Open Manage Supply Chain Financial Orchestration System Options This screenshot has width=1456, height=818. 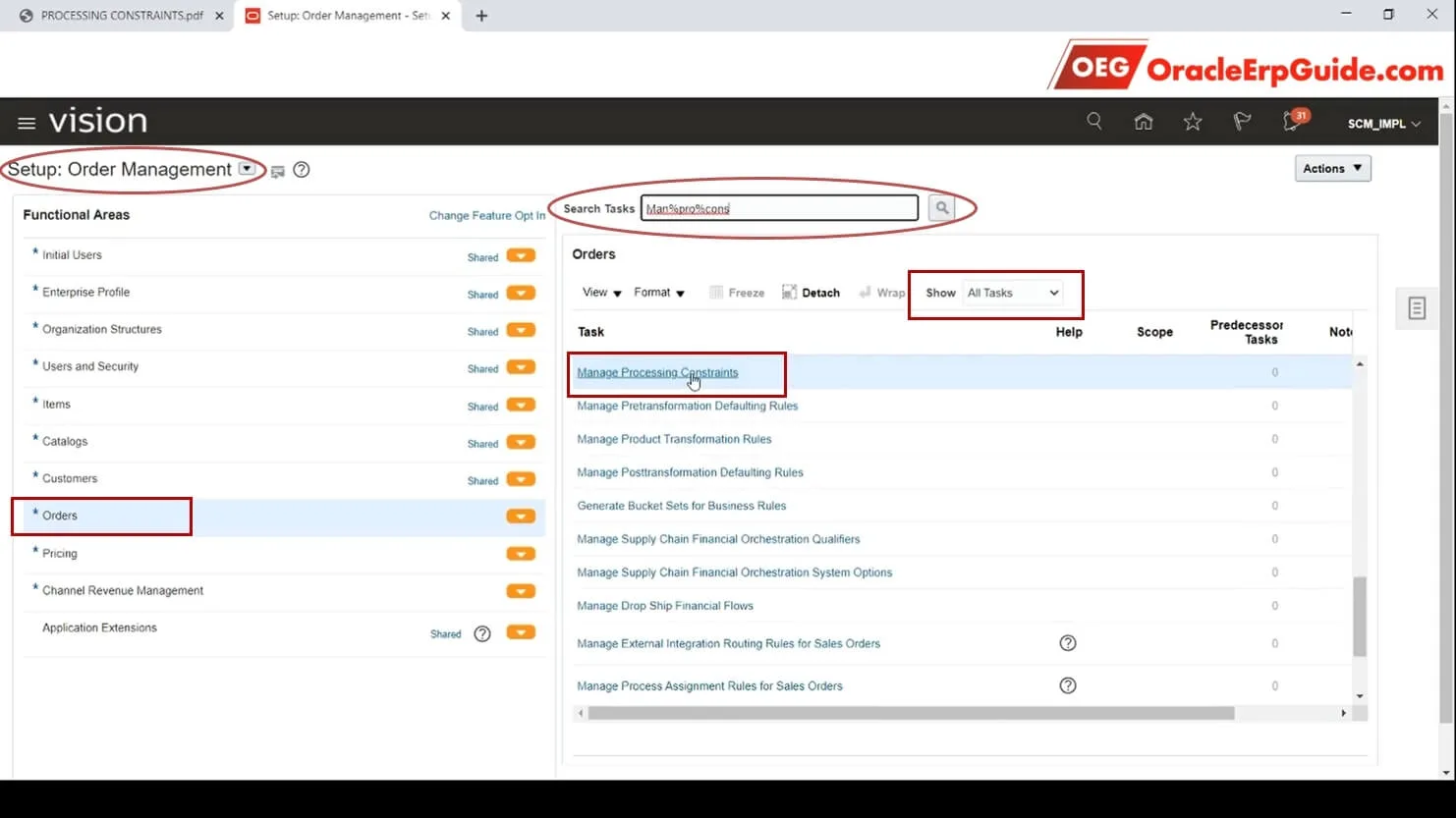coord(735,573)
